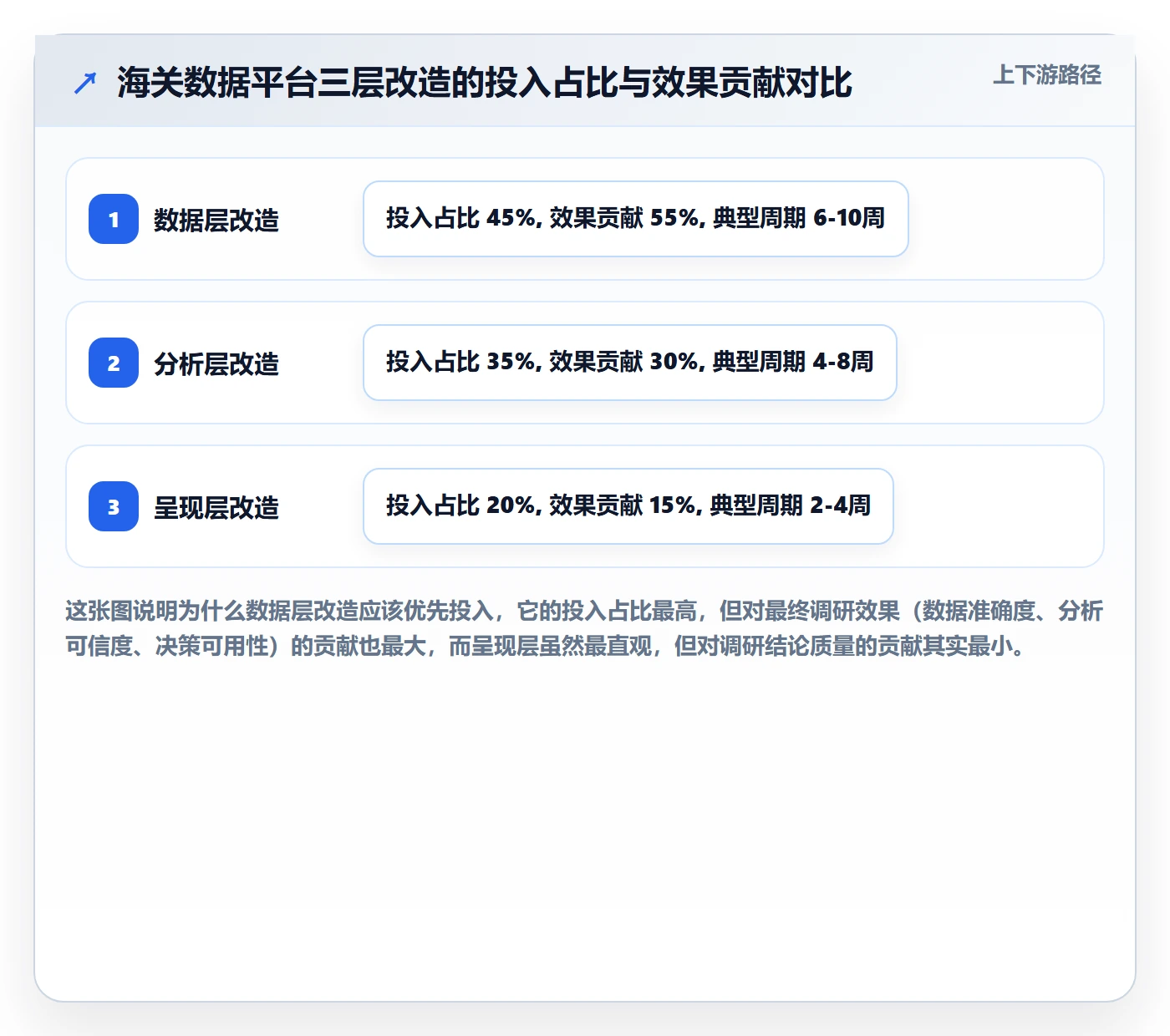The height and width of the screenshot is (1036, 1170).
Task: Click the title 海关数据平台三层改造的投入占比与效果贡献对比
Action: 485,83
